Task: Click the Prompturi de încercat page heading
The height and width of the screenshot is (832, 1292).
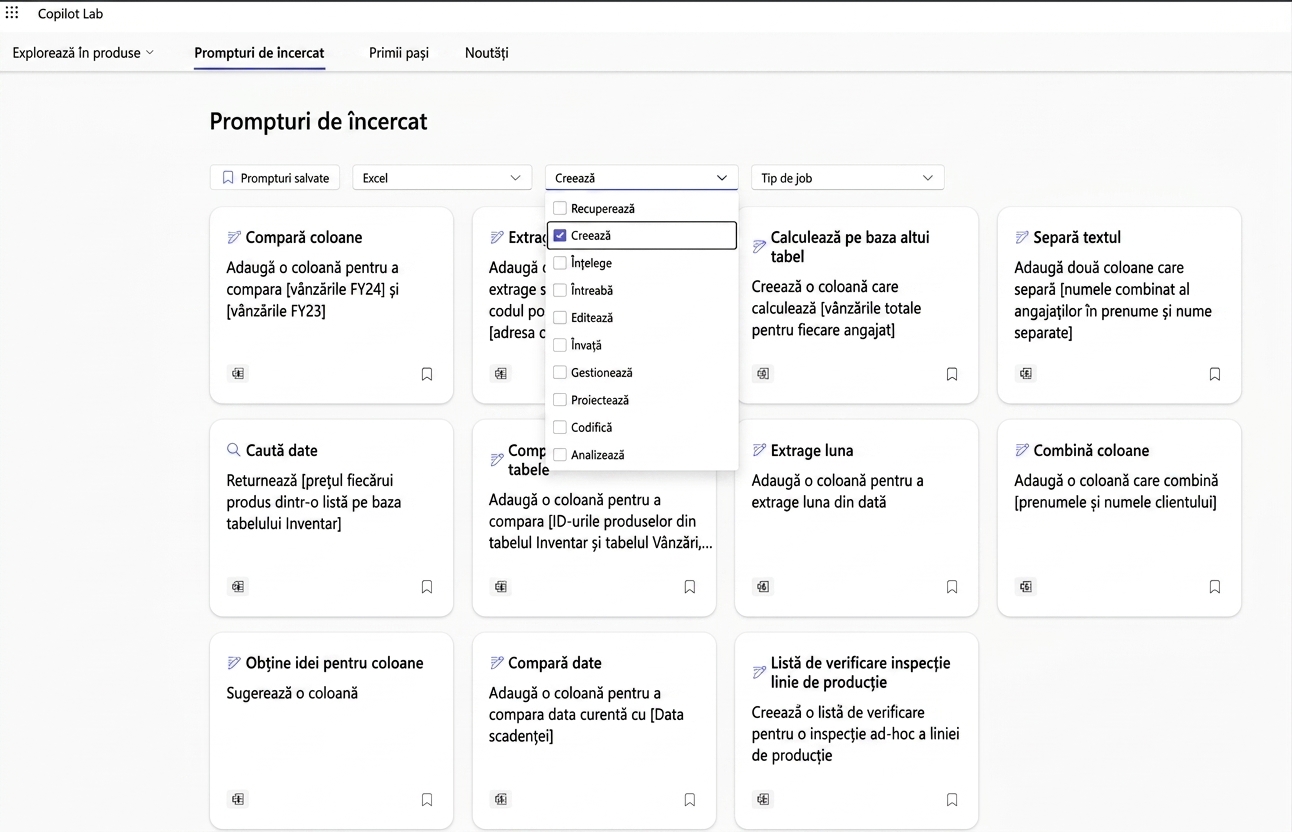Action: [318, 122]
